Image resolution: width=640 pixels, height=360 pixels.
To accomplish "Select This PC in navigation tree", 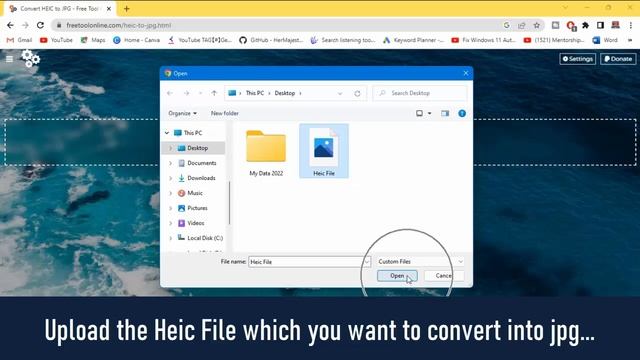I will tap(193, 133).
